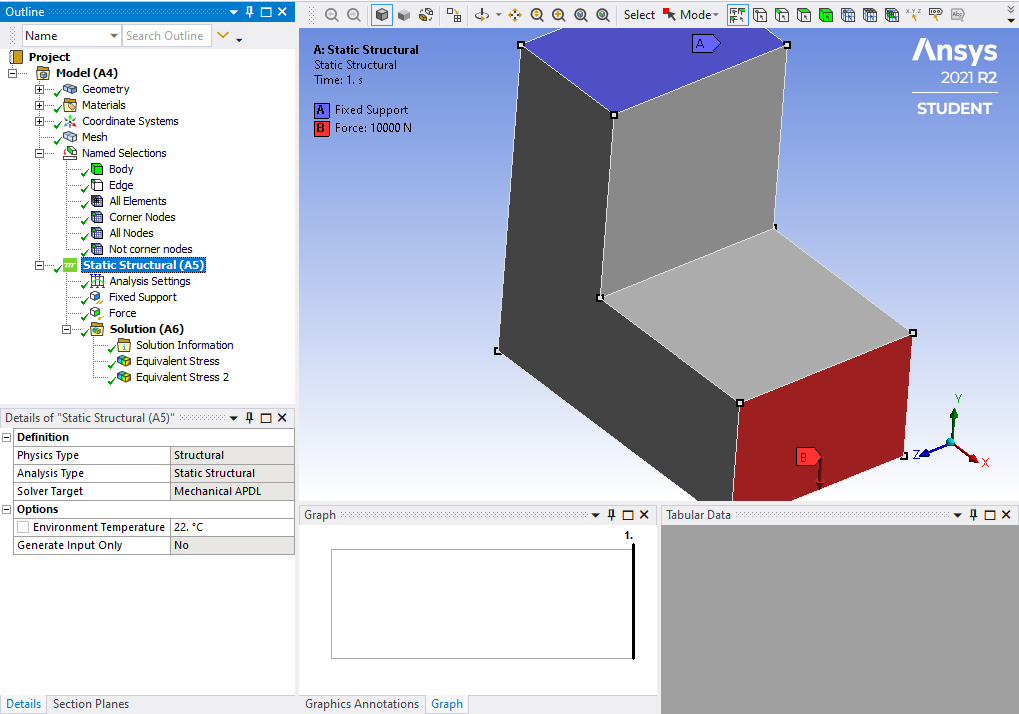Screen dimensions: 1019x714
Task: Click the Solver Target value Mechanical APDL
Action: point(232,491)
